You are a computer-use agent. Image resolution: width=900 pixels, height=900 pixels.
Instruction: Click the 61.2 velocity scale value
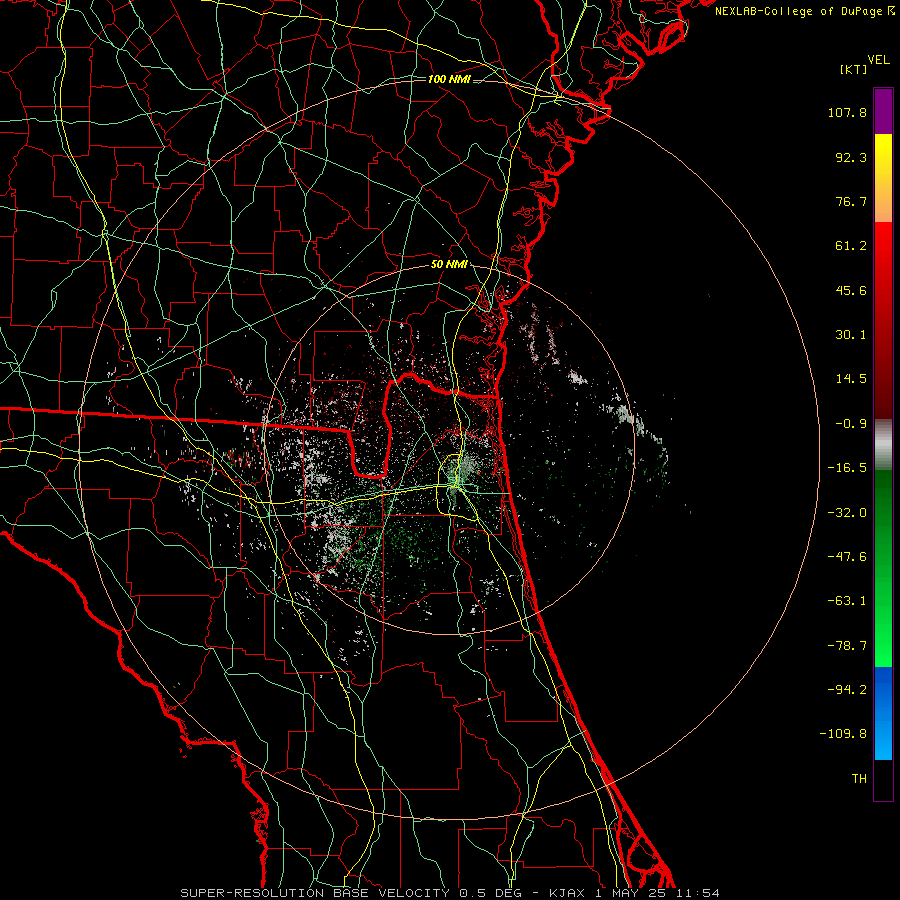(x=851, y=246)
